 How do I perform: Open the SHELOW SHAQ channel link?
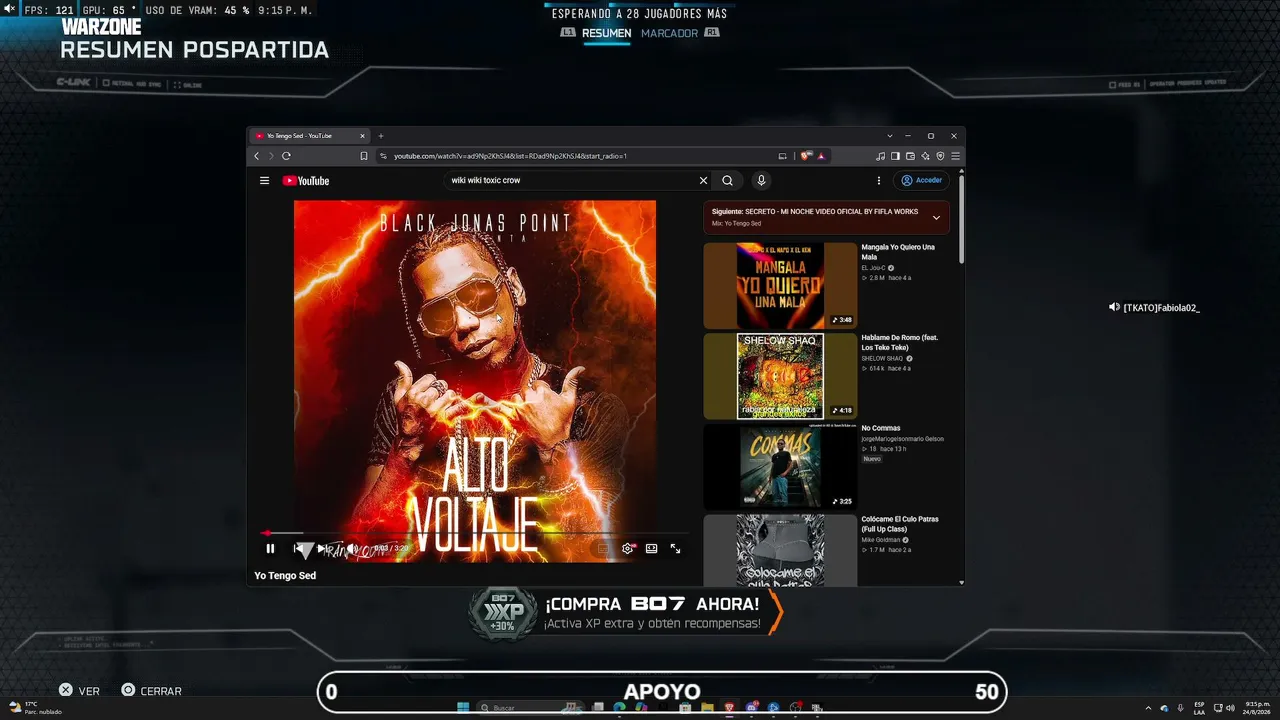click(x=882, y=358)
